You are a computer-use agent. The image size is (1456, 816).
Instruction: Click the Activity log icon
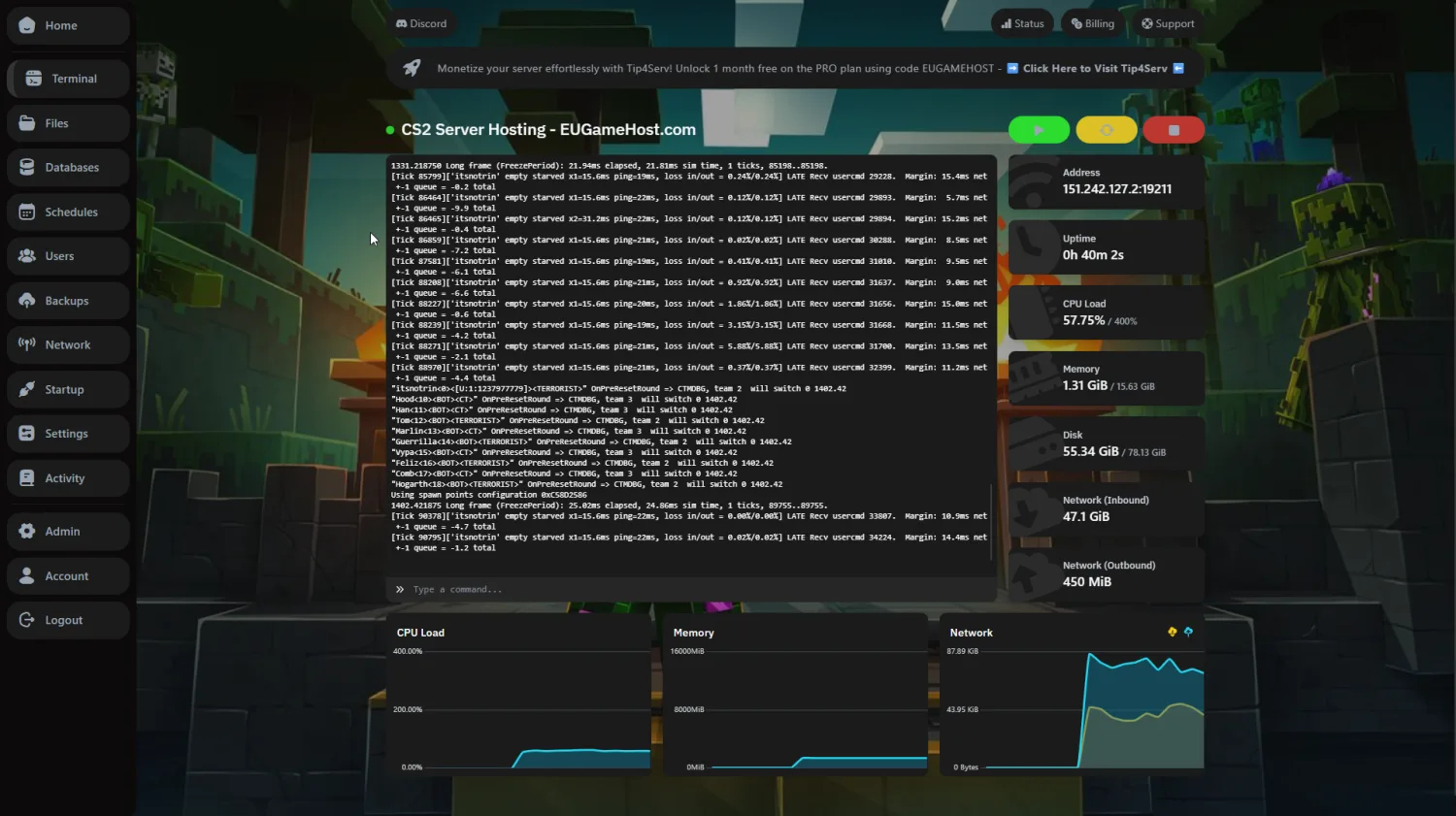27,478
